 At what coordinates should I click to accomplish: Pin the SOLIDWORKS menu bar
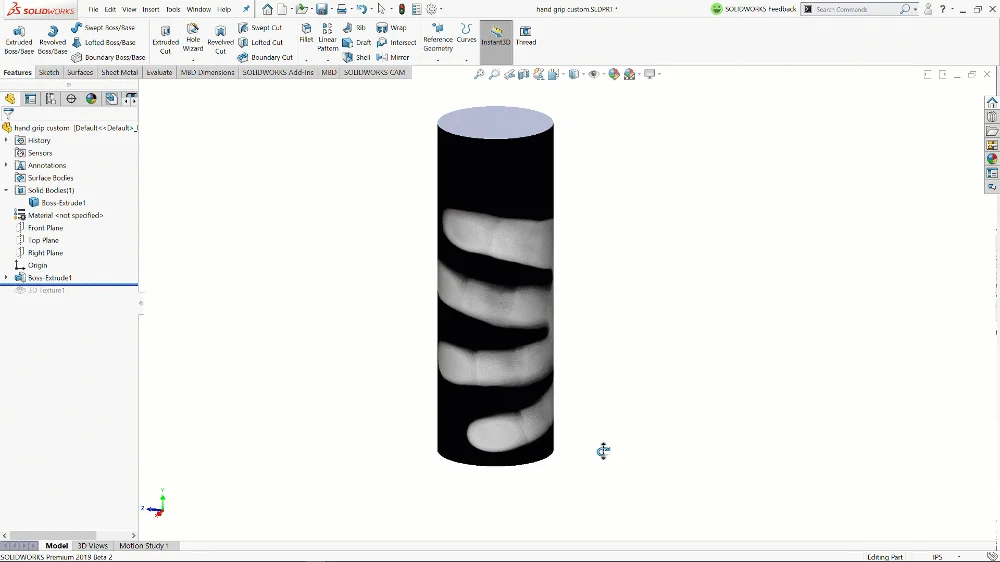(x=246, y=9)
